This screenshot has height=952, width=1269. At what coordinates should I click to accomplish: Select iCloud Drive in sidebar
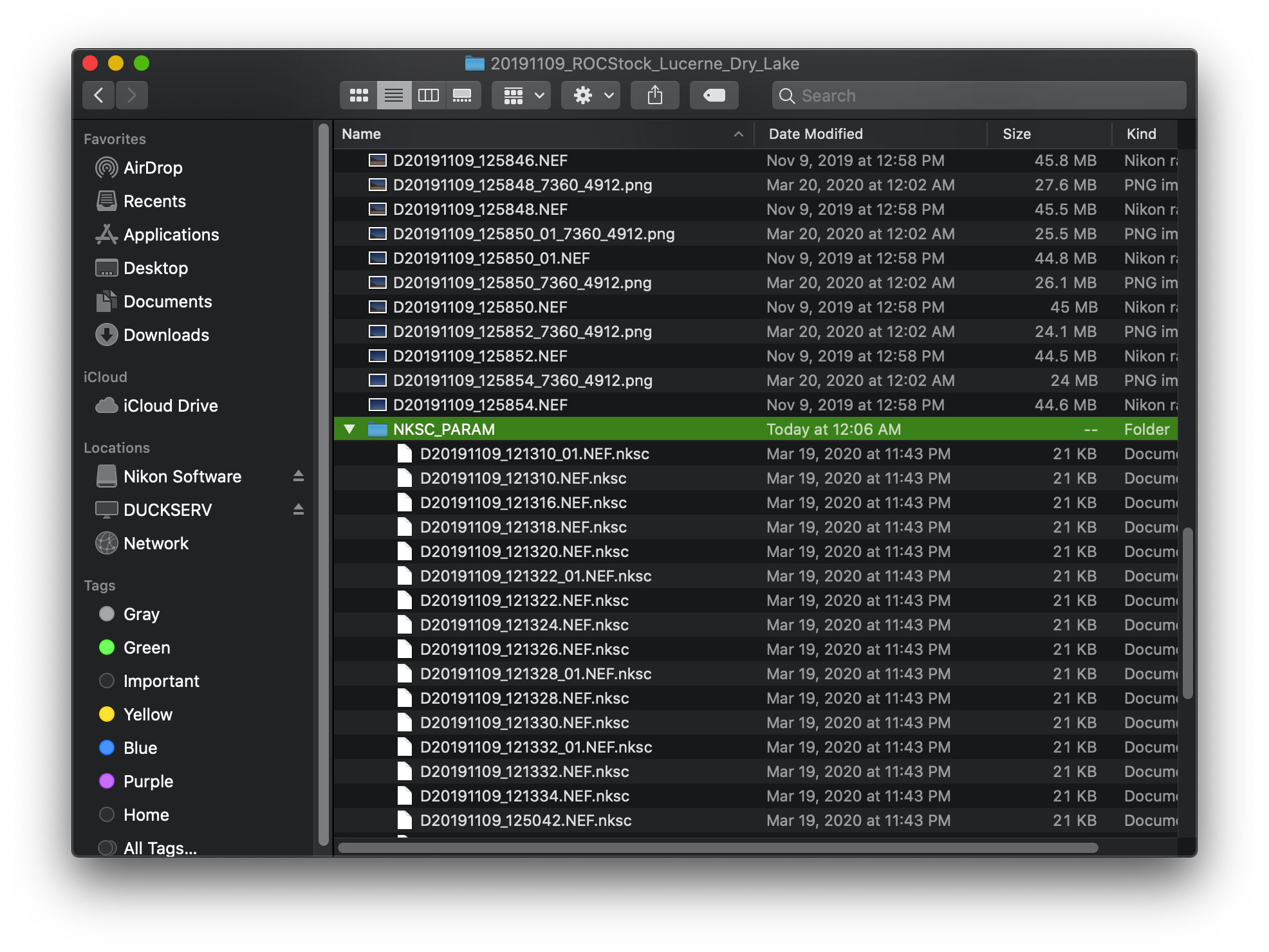click(170, 406)
